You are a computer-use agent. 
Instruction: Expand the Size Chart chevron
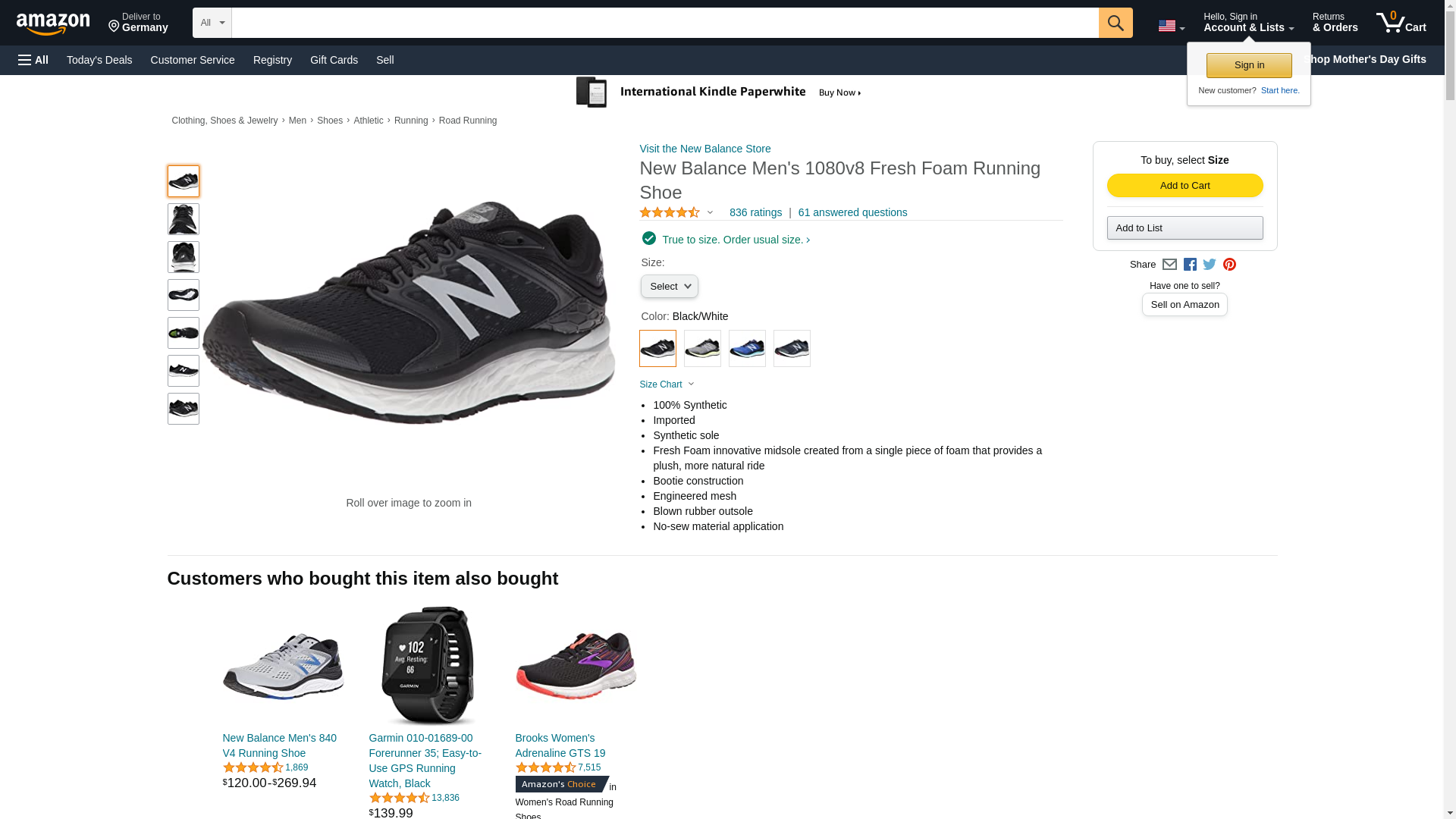click(x=691, y=384)
